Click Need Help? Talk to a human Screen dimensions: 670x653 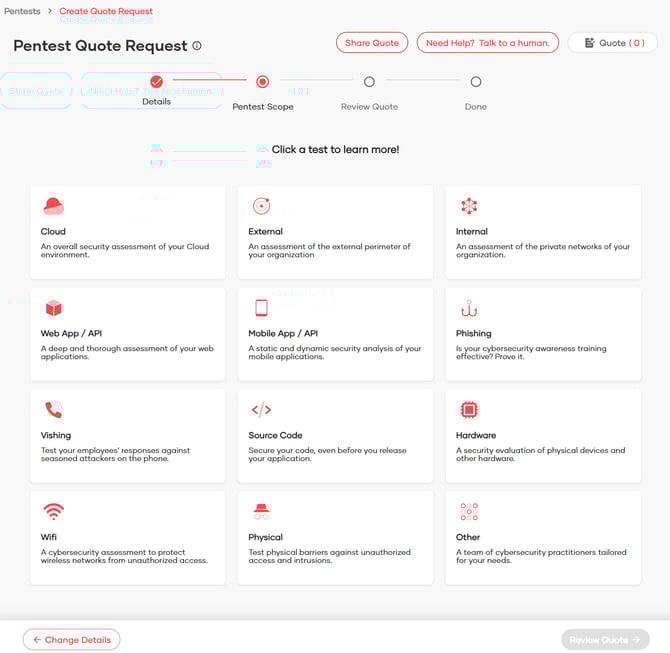coord(487,43)
